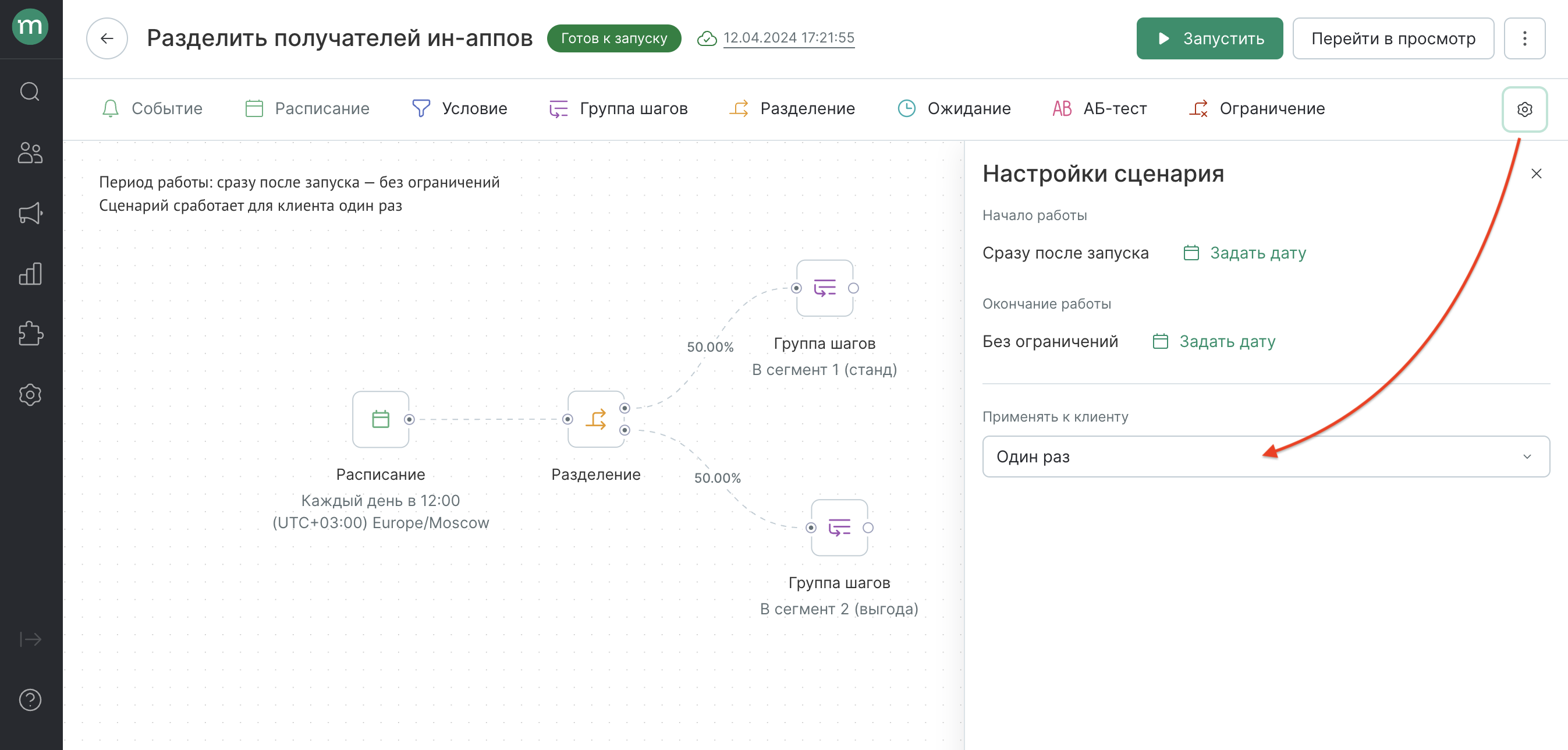
Task: Add a Разделение block from toolbar
Action: (792, 108)
